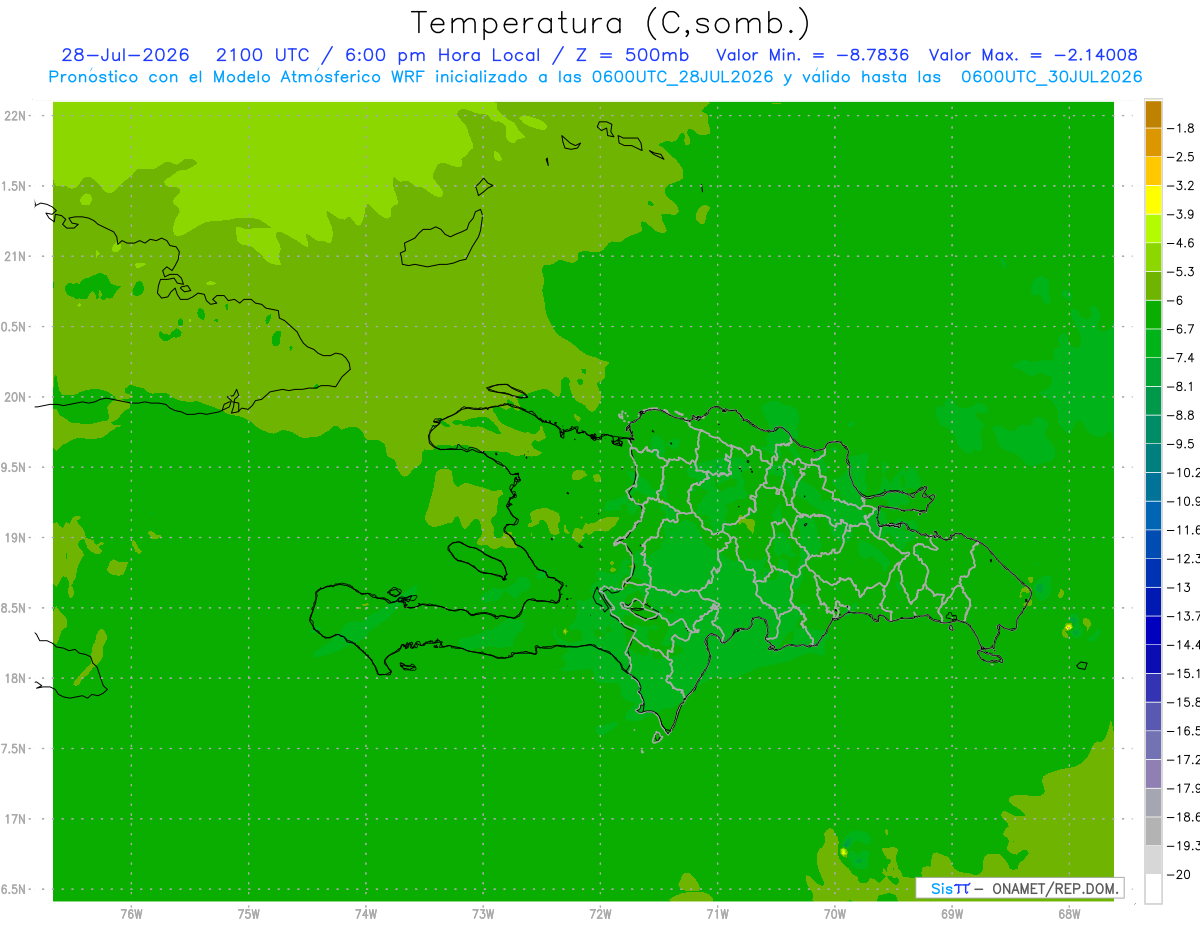Screen dimensions: 1200x927
Task: Pick the gray swatch between -18.6 and -19.3
Action: coord(1153,831)
